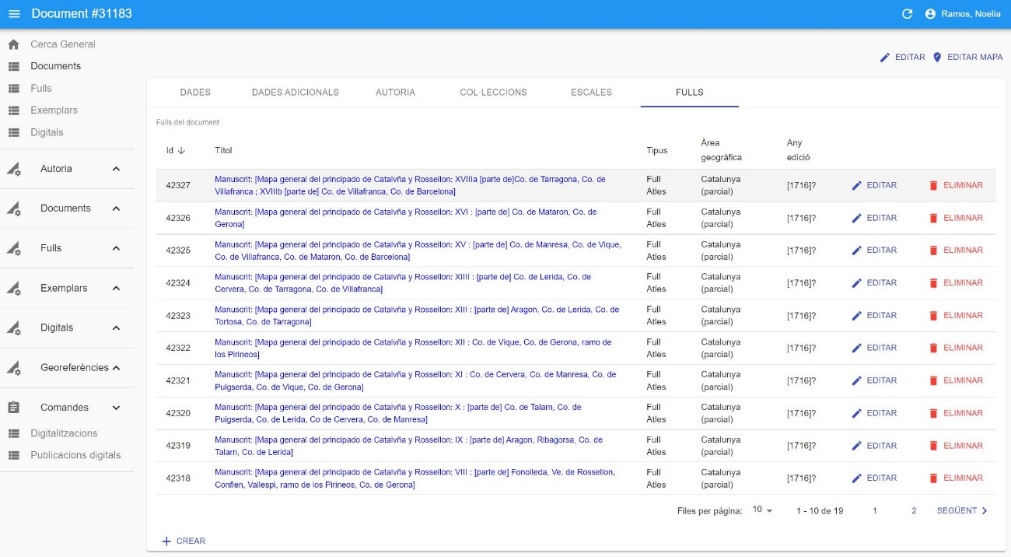The width and height of the screenshot is (1011, 557).
Task: Click ELIMINAR button in row 42326
Action: [956, 218]
